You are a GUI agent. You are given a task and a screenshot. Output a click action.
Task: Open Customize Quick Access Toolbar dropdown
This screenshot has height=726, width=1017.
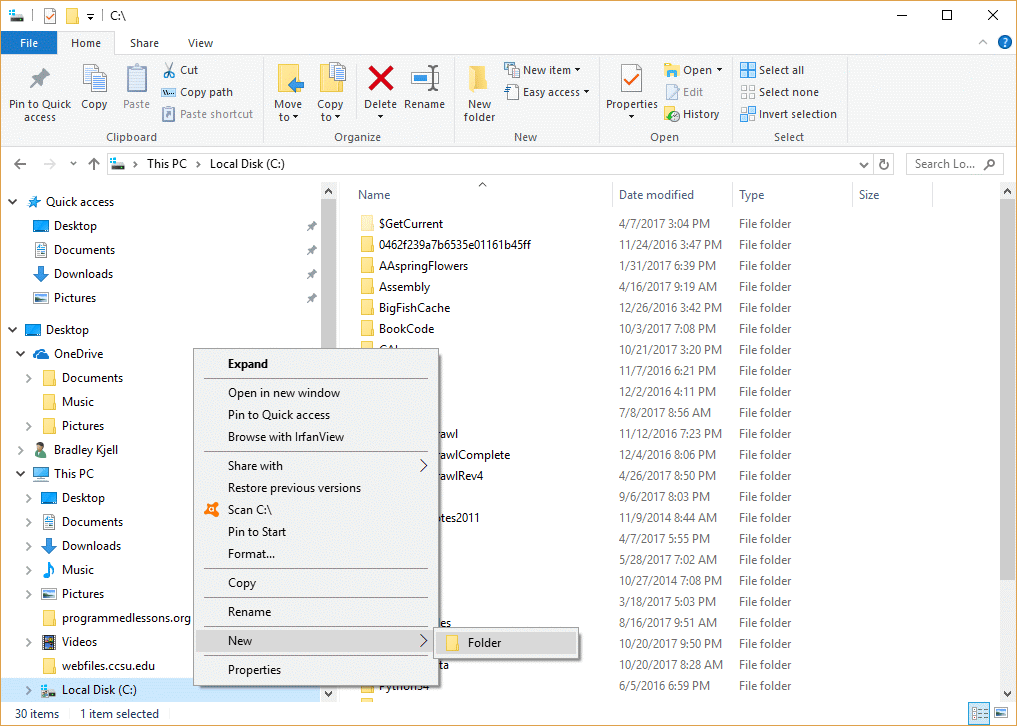coord(90,16)
